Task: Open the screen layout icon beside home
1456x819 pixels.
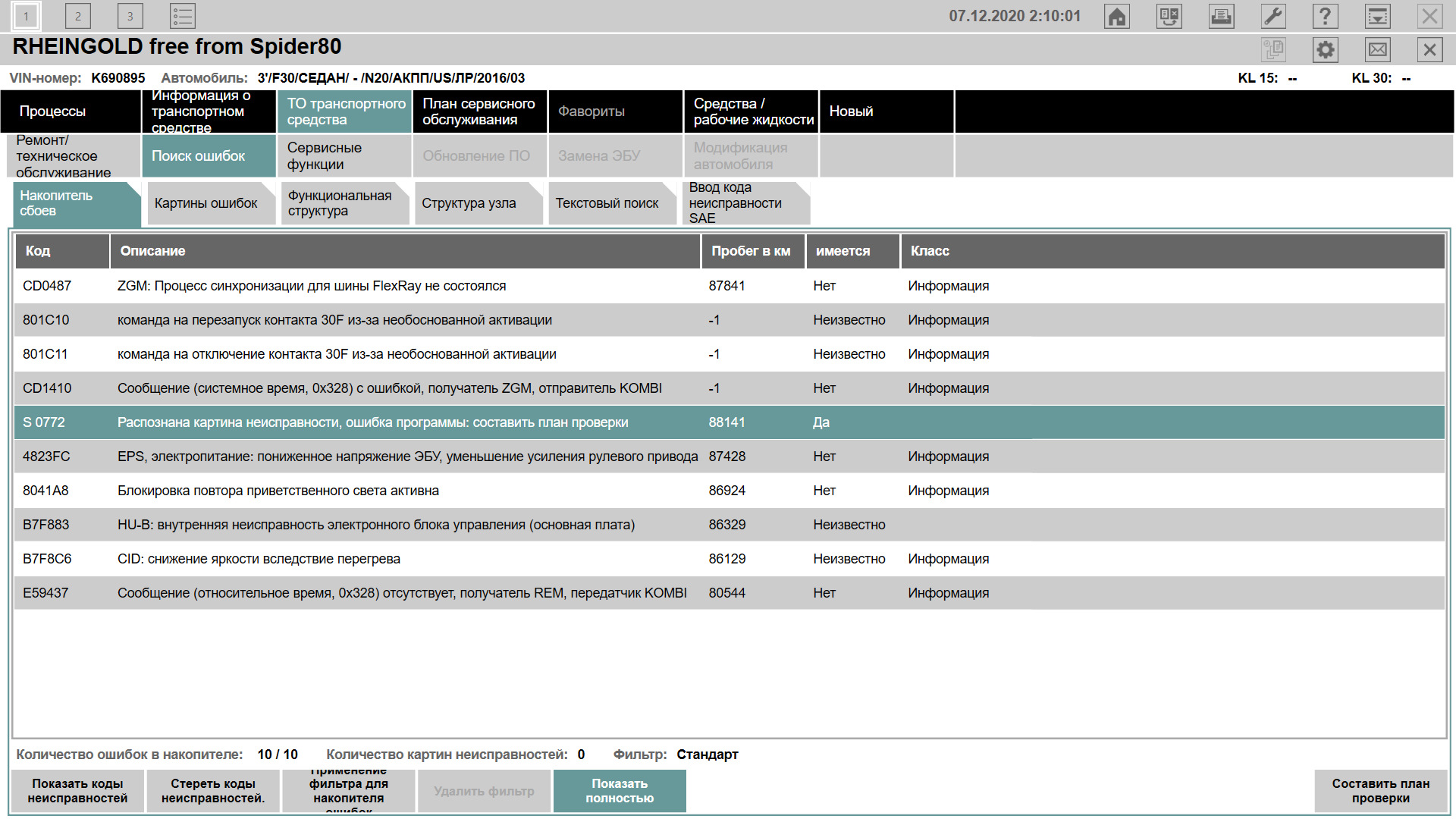Action: coord(1169,16)
